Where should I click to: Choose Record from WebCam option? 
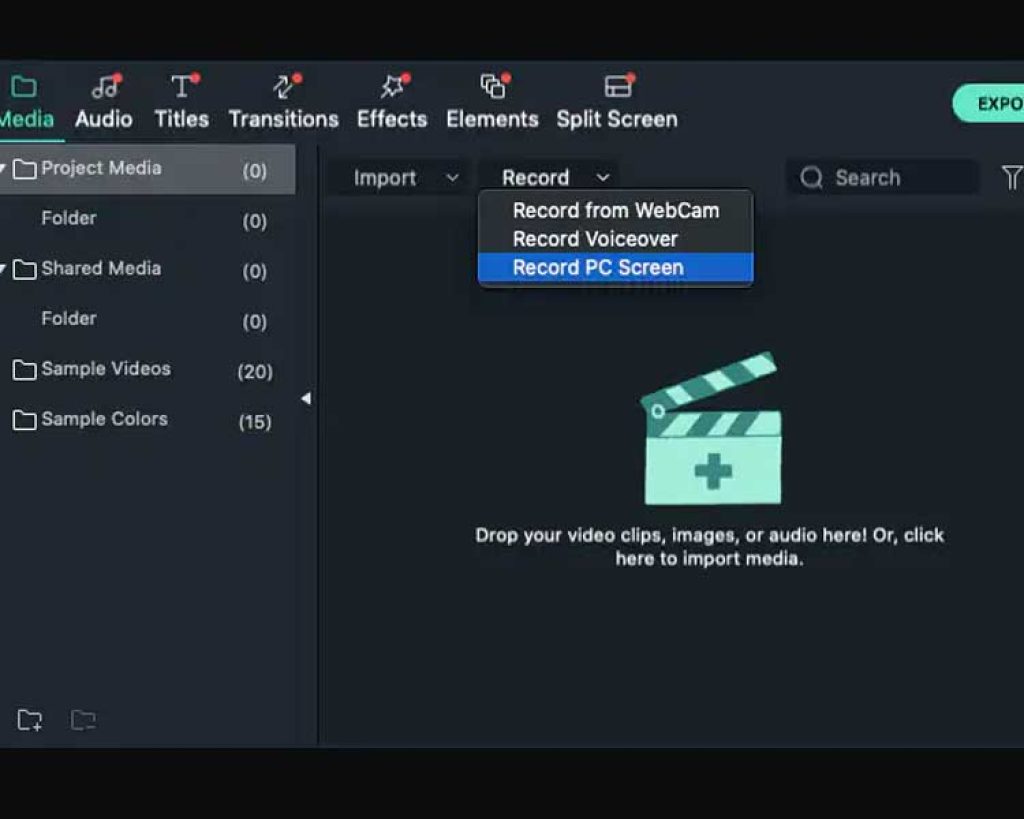tap(615, 210)
